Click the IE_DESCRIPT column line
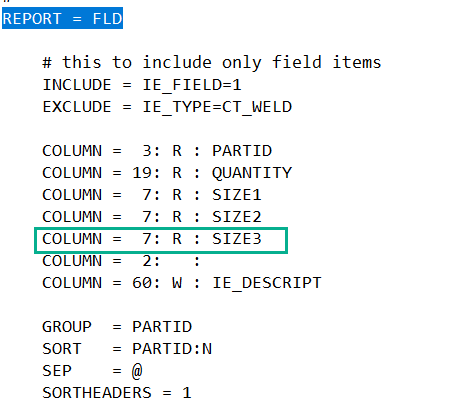 [x=182, y=283]
